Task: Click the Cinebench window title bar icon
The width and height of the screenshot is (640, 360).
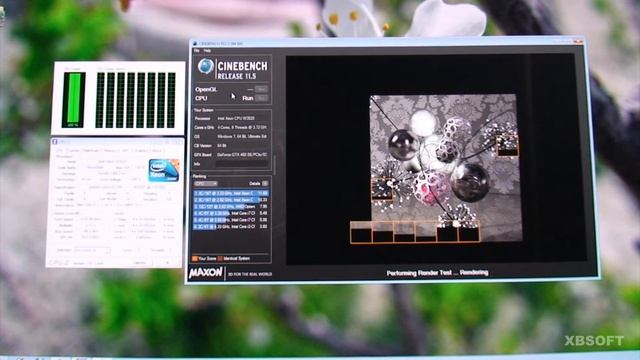Action: pyautogui.click(x=195, y=43)
